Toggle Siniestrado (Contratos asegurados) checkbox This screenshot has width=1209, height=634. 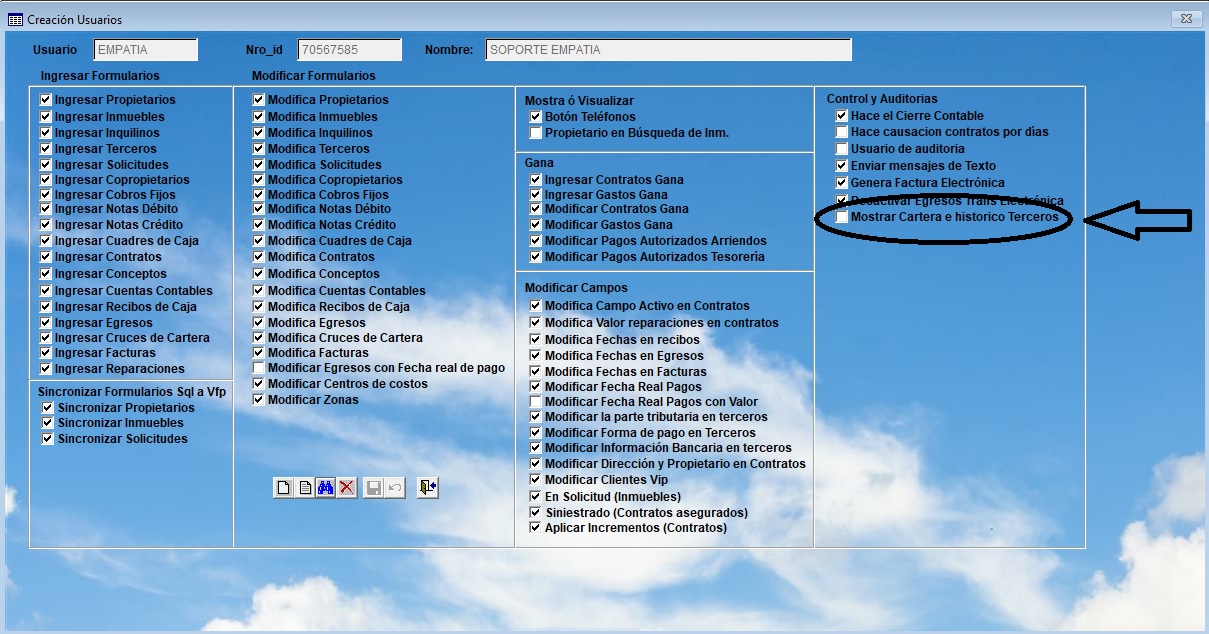(x=536, y=513)
